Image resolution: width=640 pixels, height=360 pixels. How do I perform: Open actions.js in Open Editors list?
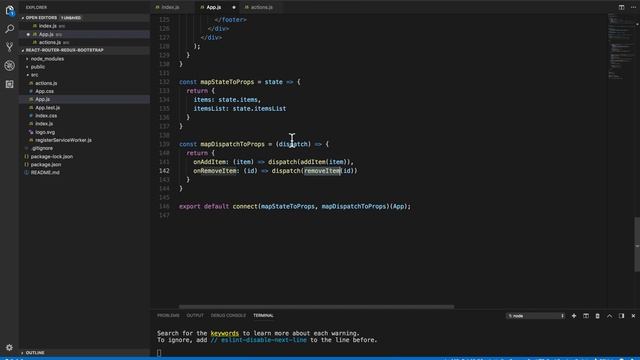click(50, 42)
